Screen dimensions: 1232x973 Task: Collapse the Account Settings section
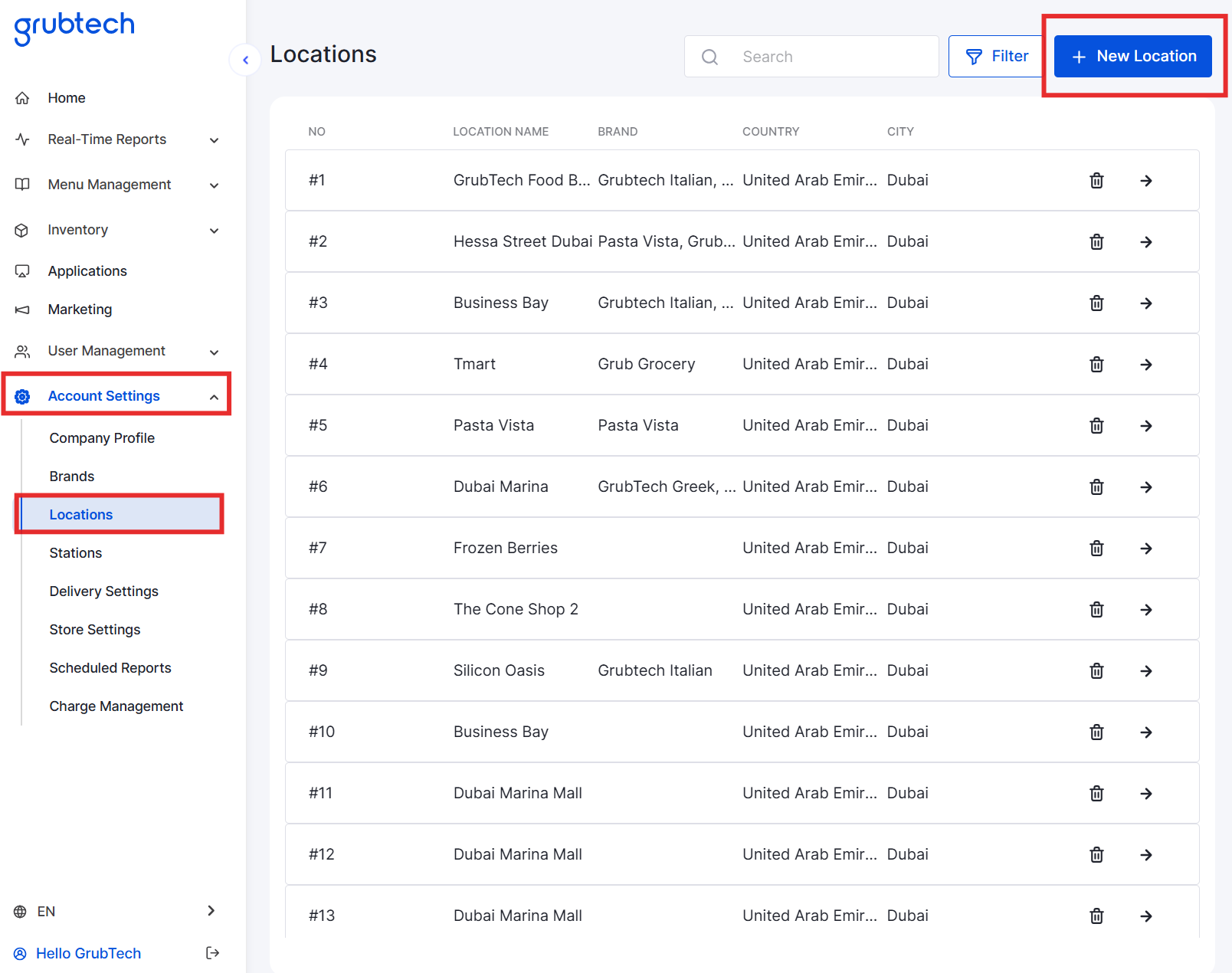214,397
